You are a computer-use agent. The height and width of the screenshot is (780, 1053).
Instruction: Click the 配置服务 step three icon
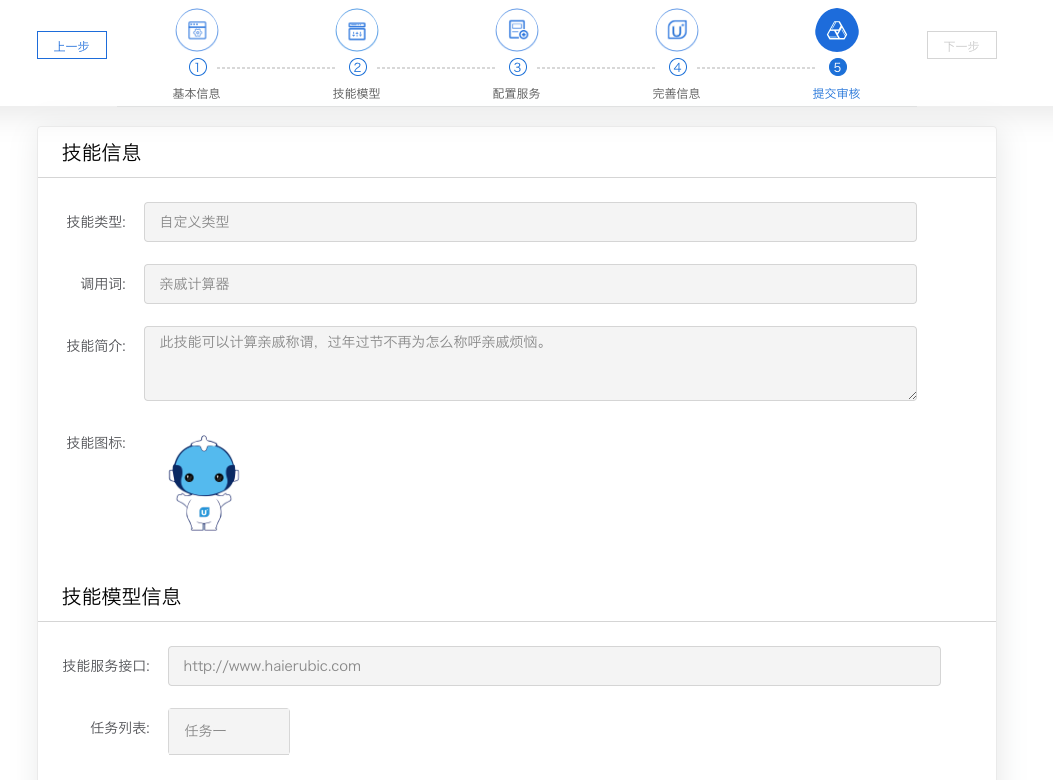point(517,30)
